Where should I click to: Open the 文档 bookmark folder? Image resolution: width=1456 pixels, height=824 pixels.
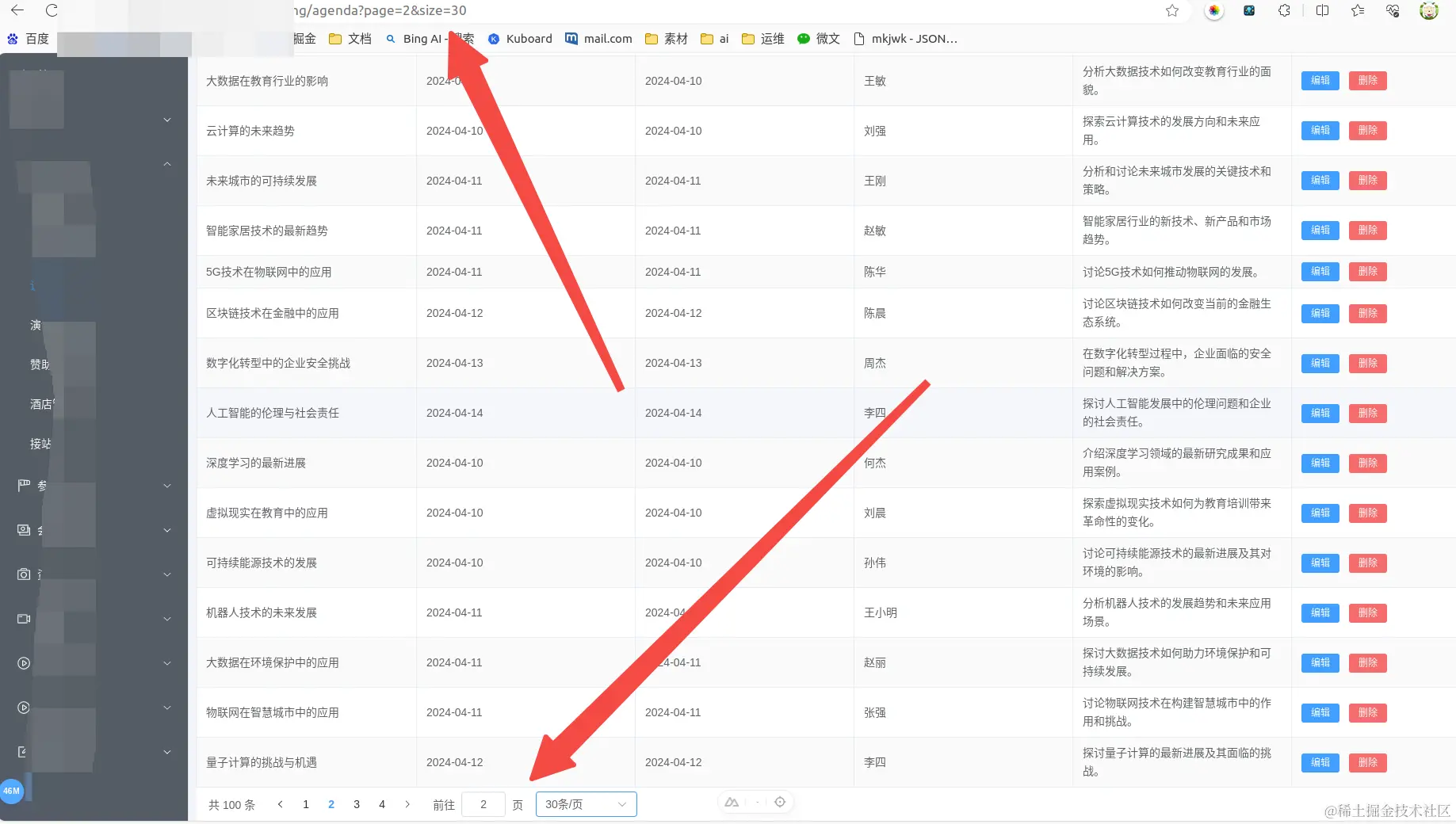click(x=350, y=39)
